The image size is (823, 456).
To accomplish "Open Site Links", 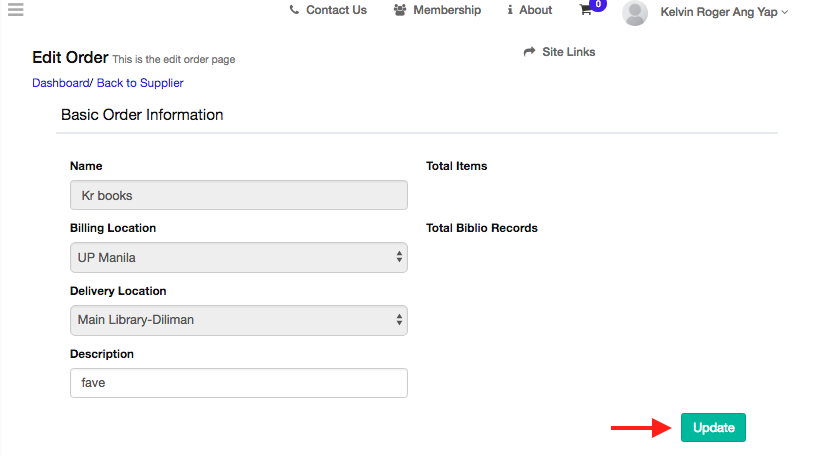I will [x=568, y=52].
